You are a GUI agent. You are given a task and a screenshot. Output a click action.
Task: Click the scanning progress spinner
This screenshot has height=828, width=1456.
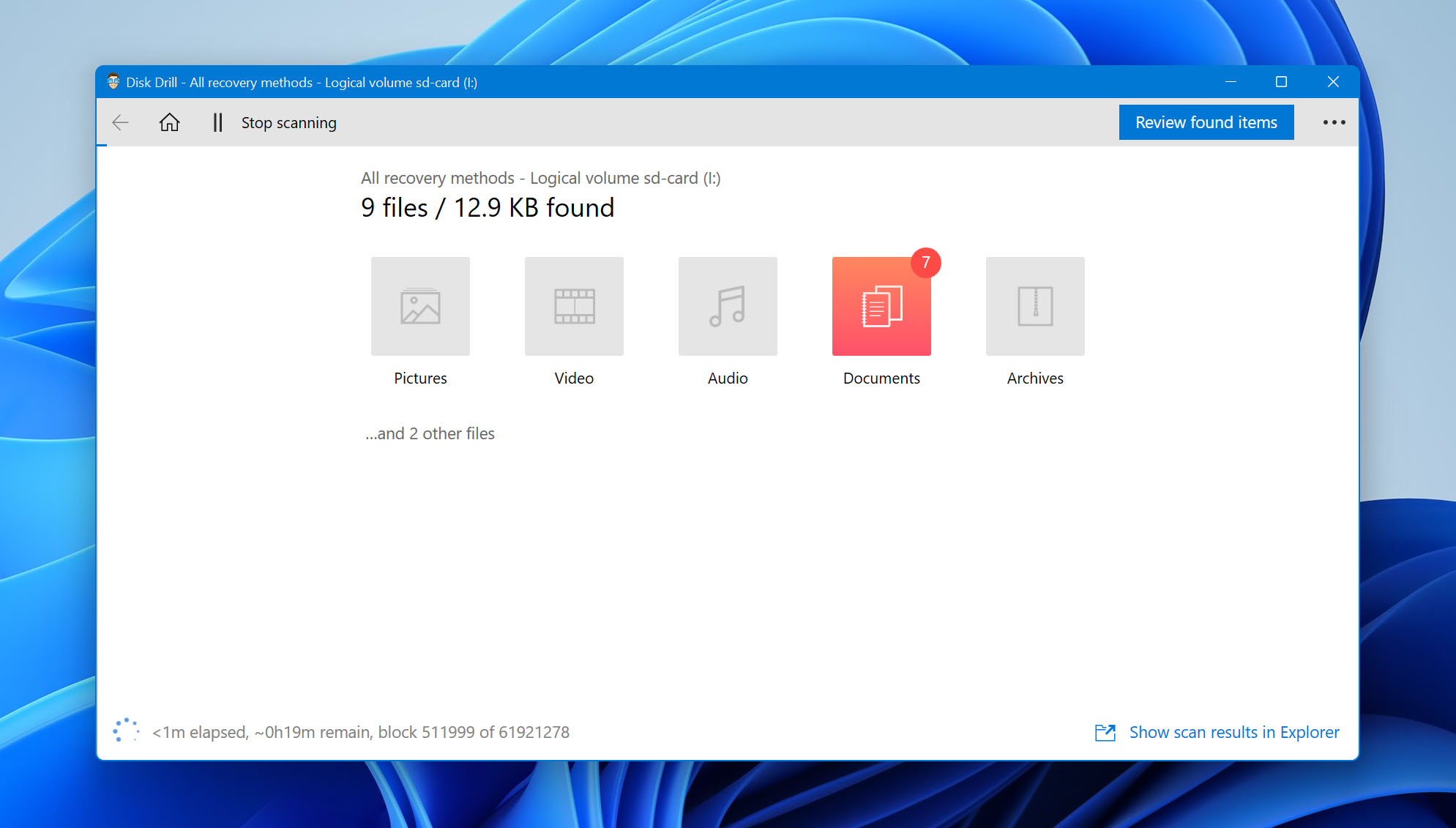pos(126,730)
